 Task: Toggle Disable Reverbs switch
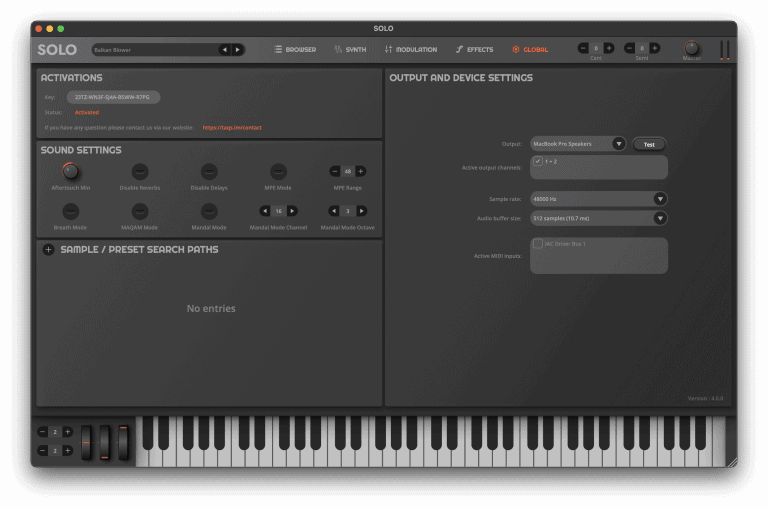140,171
